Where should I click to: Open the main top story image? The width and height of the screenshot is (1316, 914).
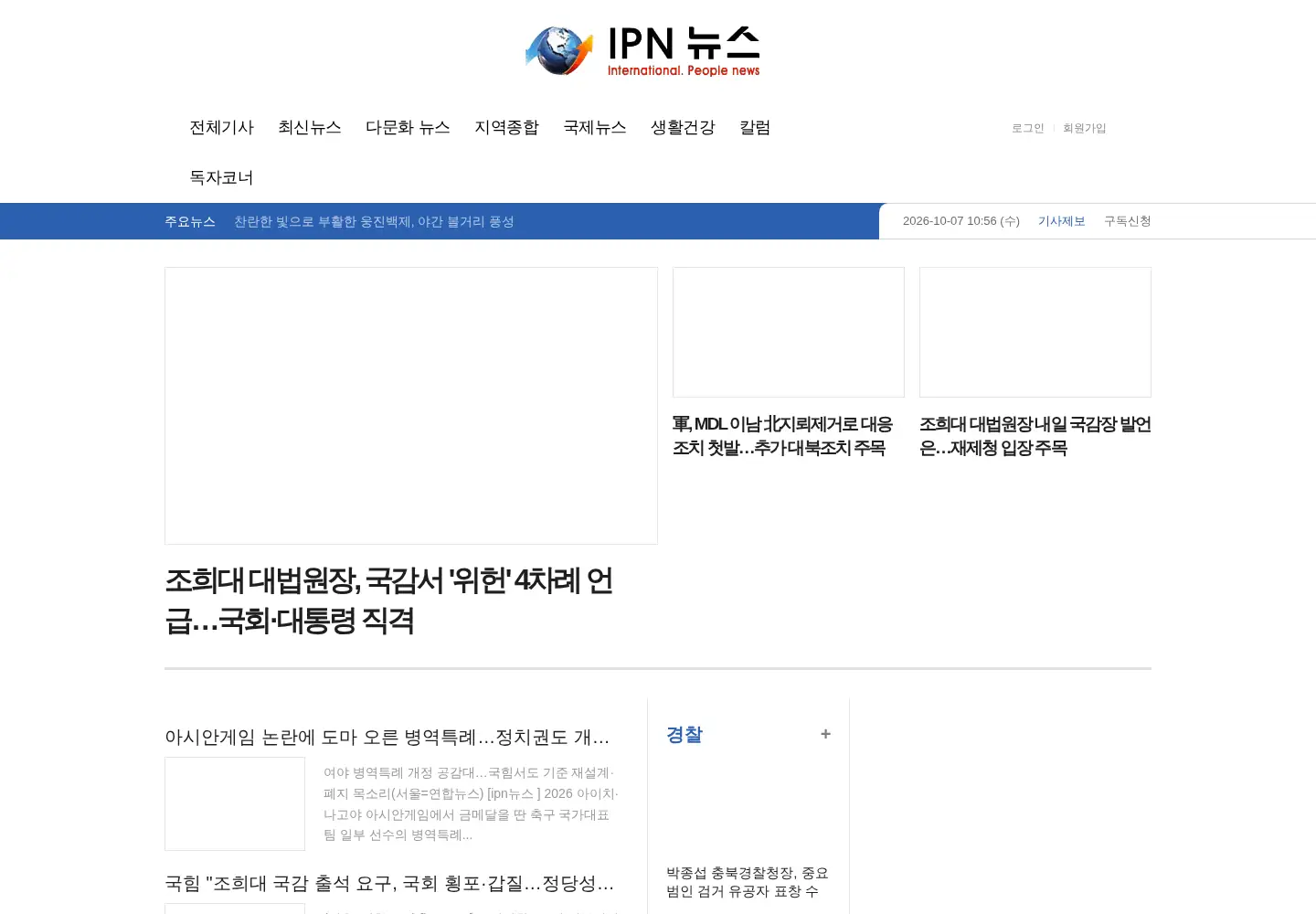pyautogui.click(x=411, y=406)
